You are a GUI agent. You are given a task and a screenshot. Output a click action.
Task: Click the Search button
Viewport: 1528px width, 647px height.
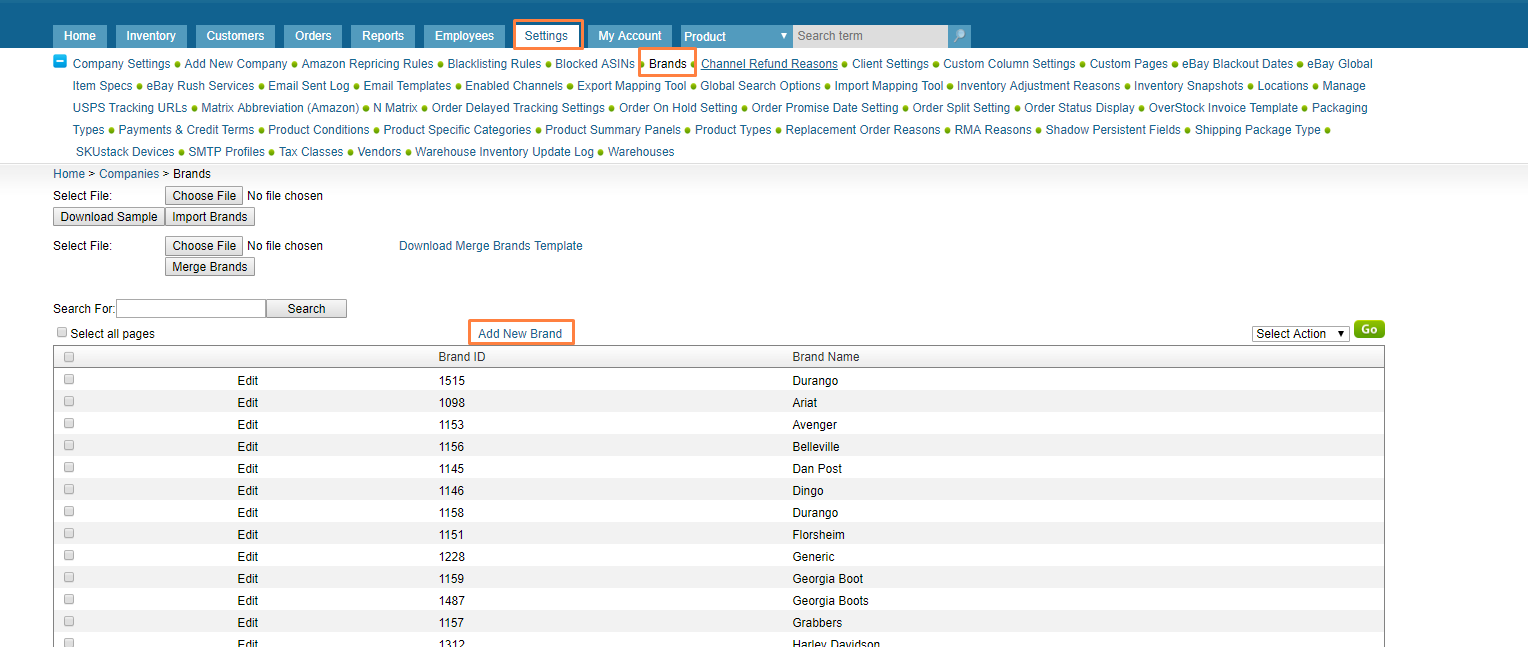(306, 309)
